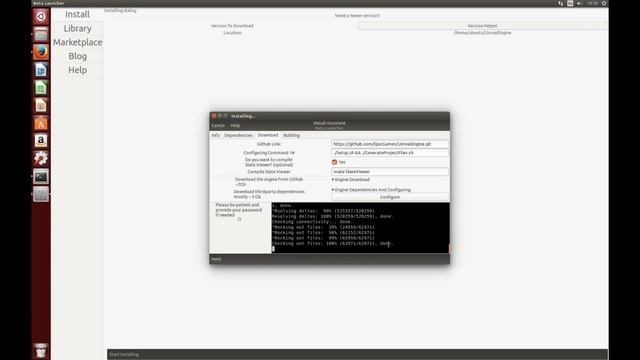The image size is (640, 360).
Task: Open the Blog section in sidebar
Action: coord(78,56)
